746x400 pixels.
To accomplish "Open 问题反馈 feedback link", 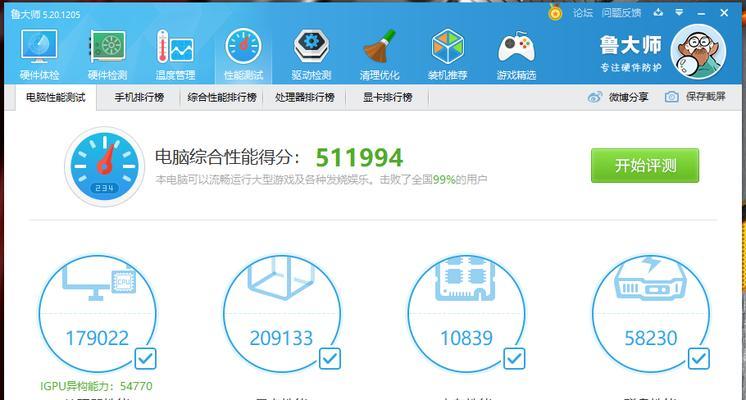I will (x=621, y=13).
